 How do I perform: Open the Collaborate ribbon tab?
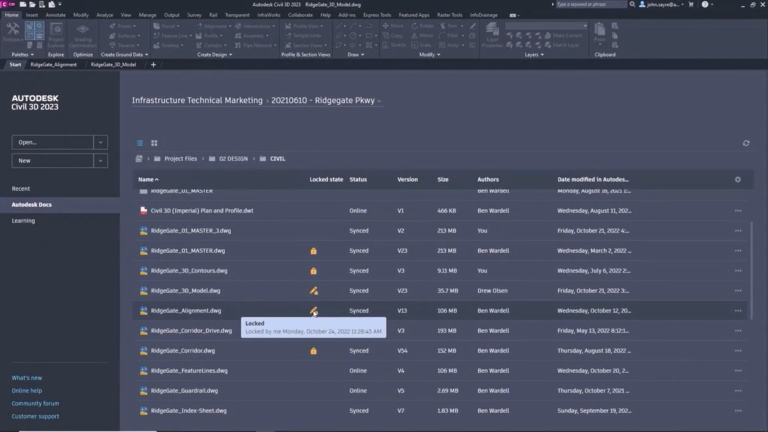point(300,15)
